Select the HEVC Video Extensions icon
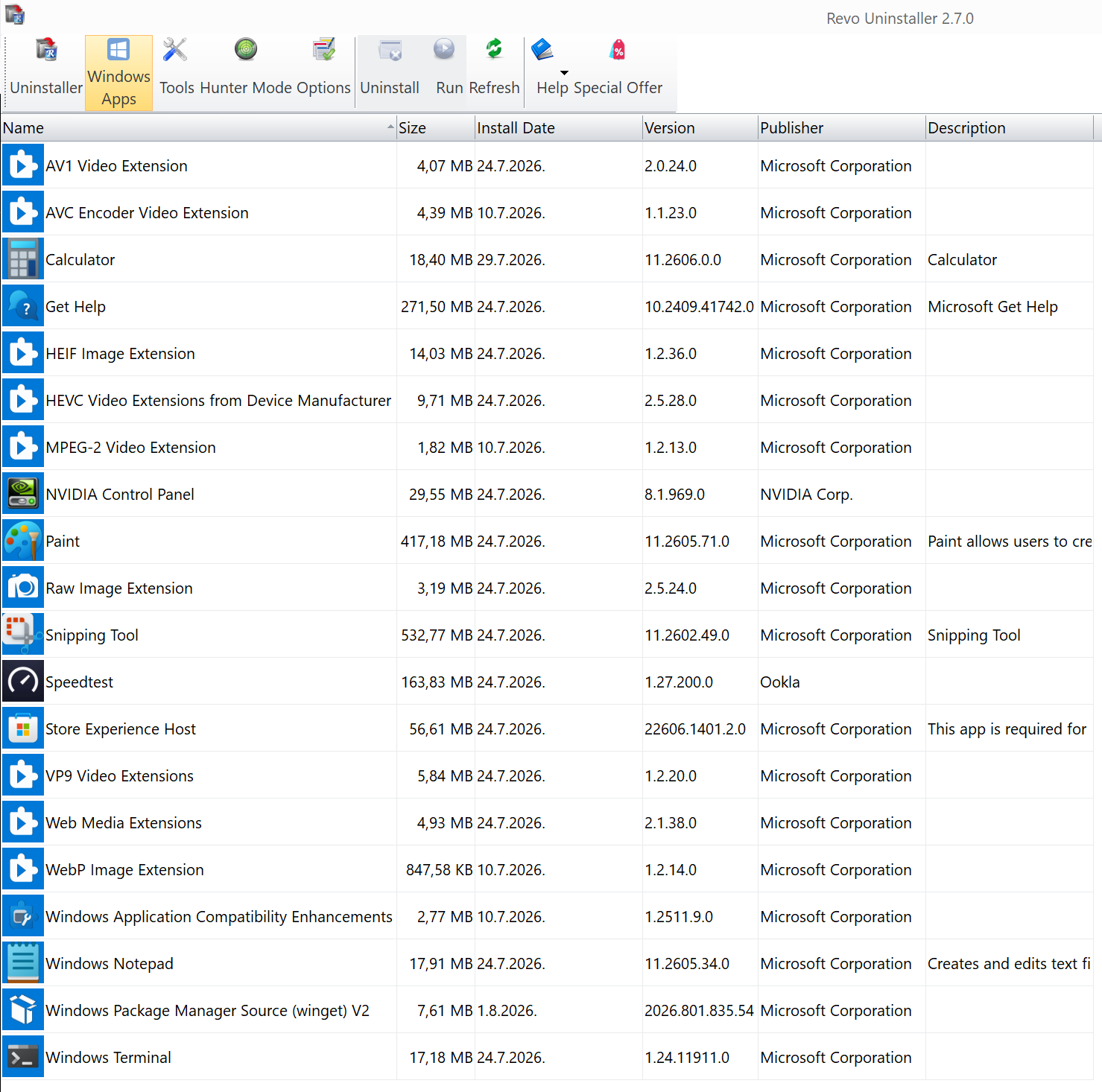This screenshot has width=1102, height=1092. pos(23,400)
